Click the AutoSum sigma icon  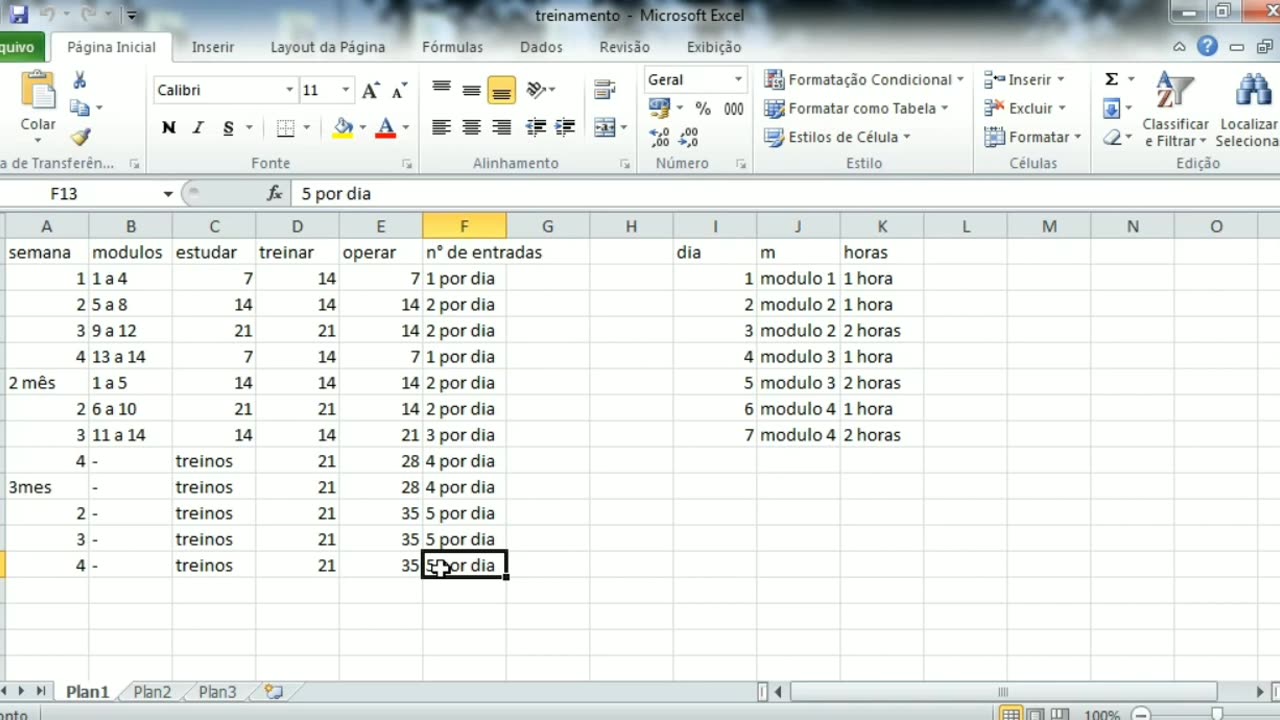(x=1111, y=79)
